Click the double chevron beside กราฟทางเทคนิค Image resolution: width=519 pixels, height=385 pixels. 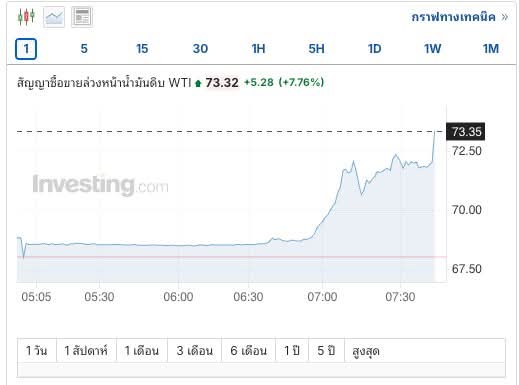point(505,17)
